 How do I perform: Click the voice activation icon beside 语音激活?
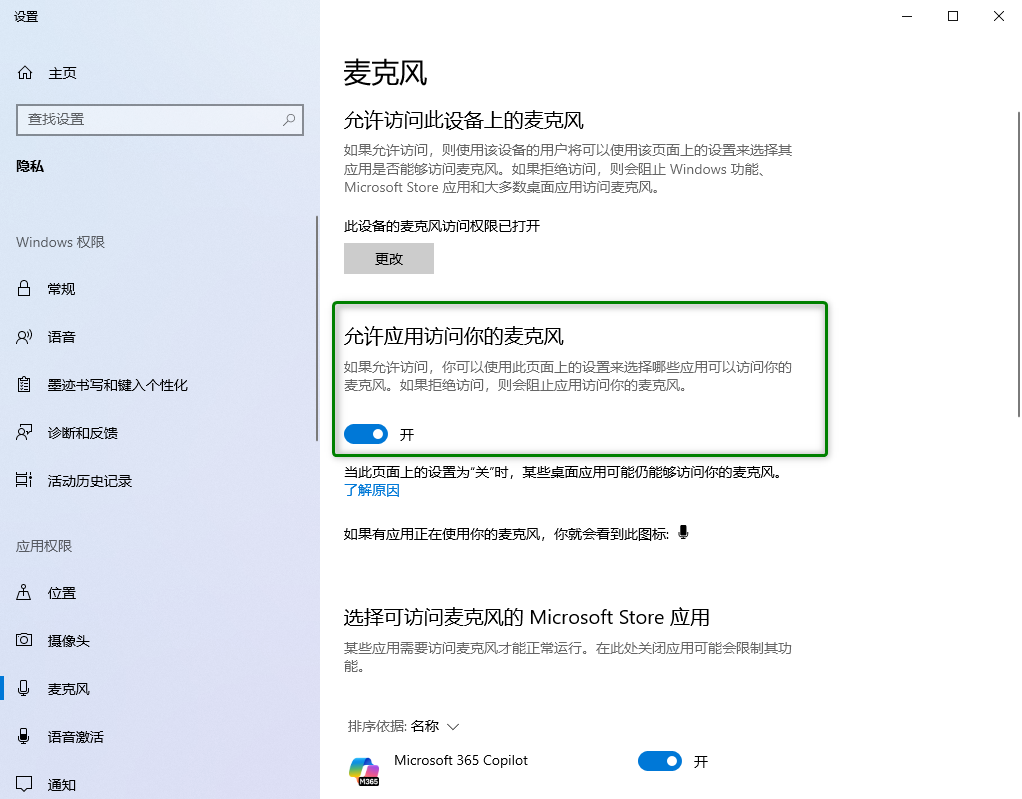pyautogui.click(x=24, y=736)
